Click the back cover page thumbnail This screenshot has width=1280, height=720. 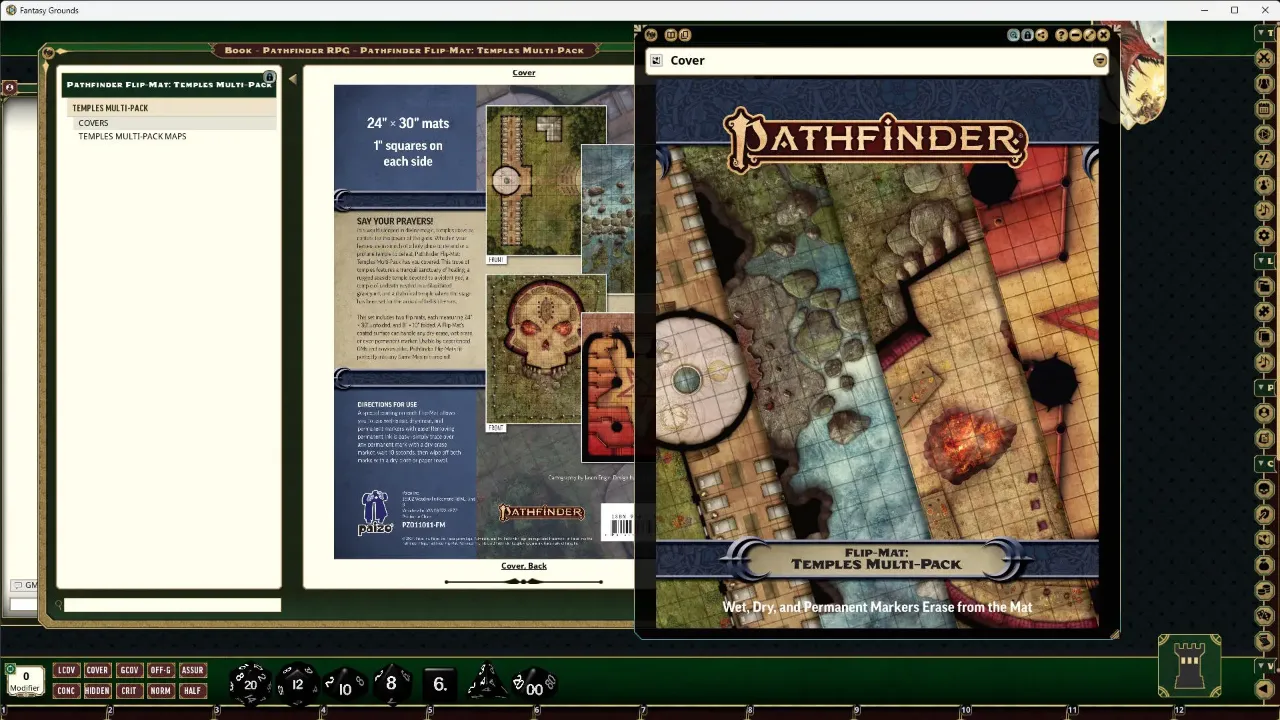tap(484, 322)
